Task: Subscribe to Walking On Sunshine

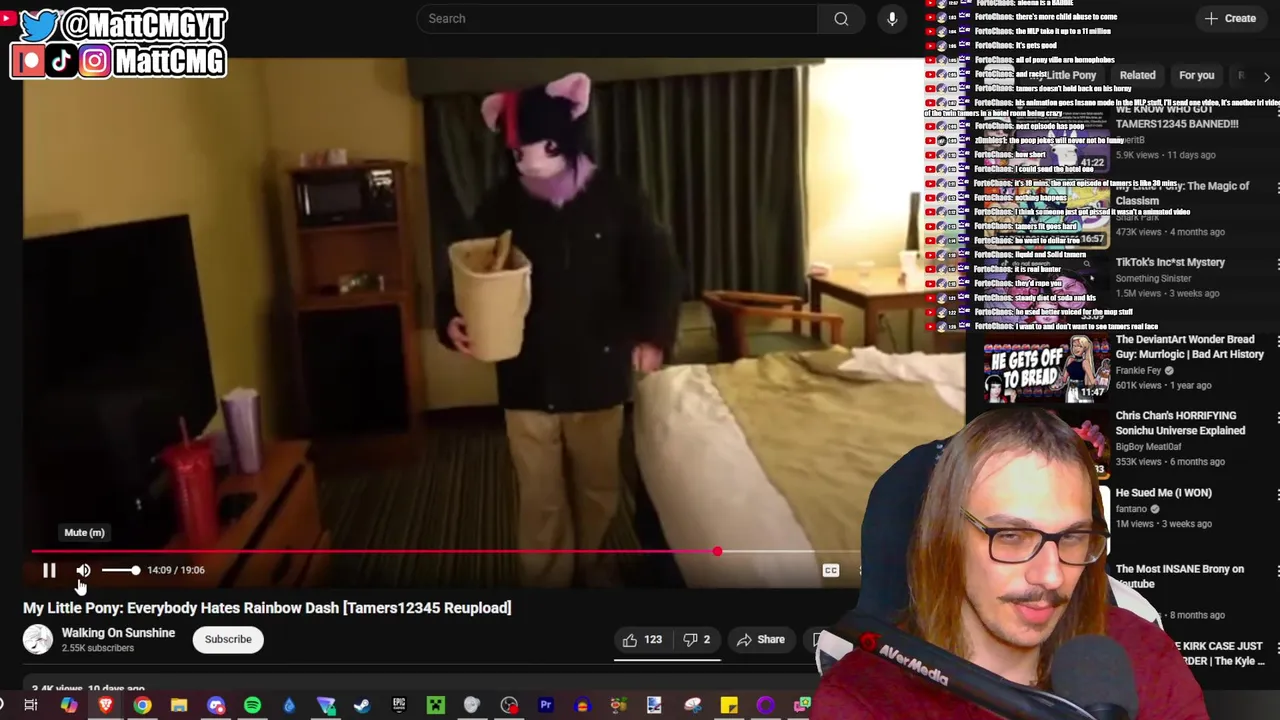Action: 228,639
